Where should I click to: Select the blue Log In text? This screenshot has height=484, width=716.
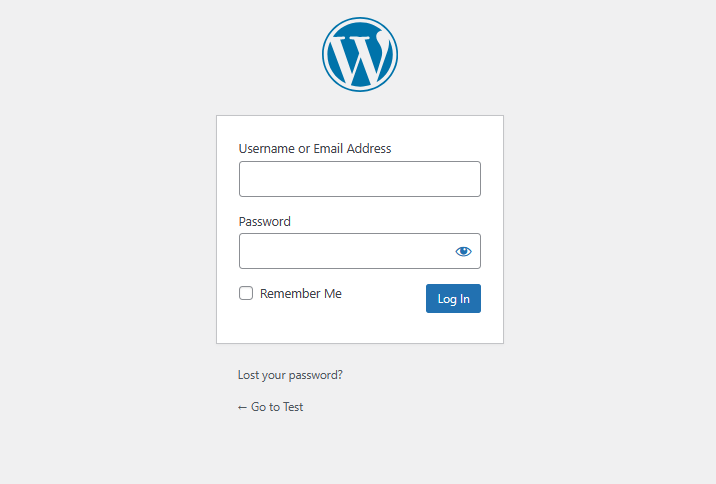pyautogui.click(x=453, y=299)
